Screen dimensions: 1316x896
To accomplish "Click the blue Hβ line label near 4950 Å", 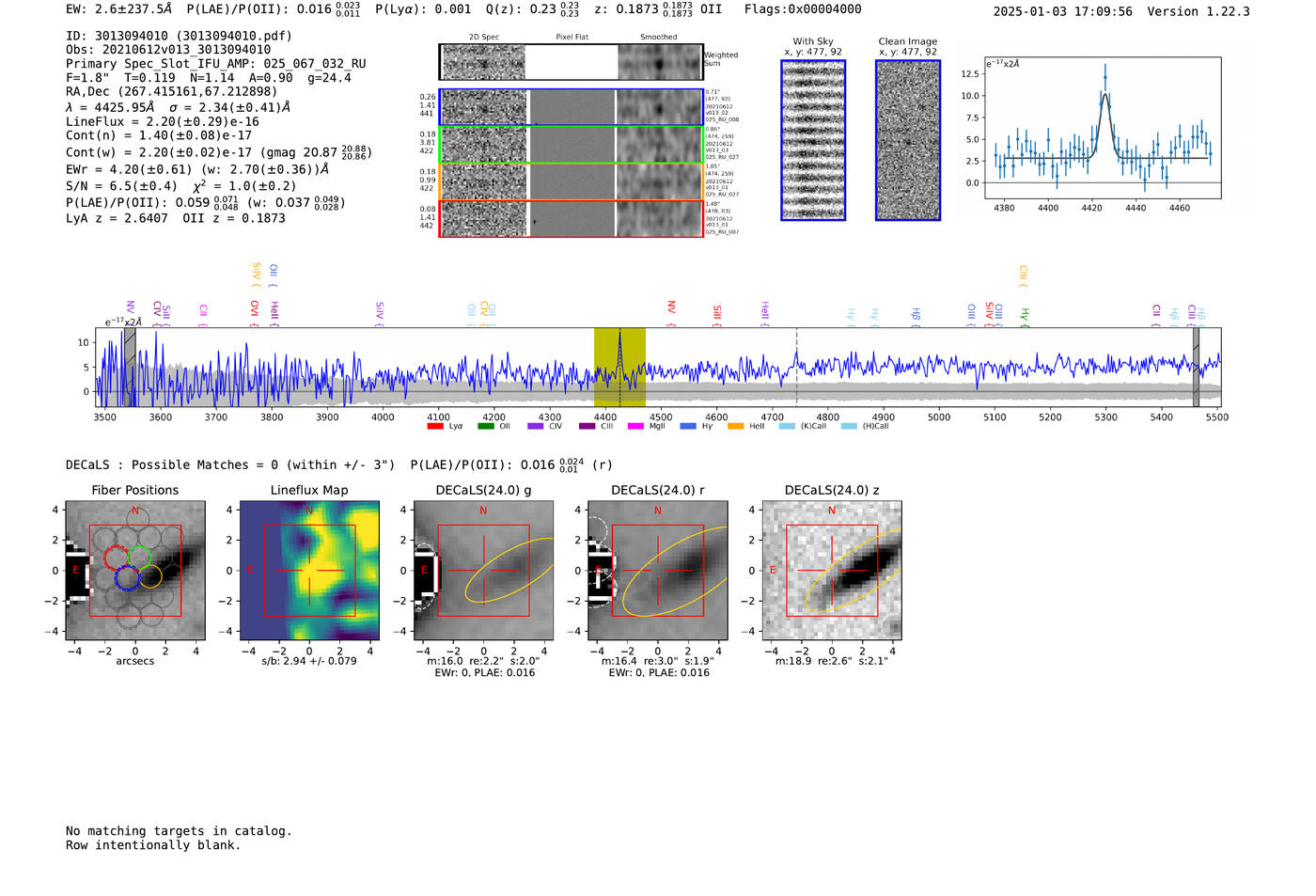I will pos(916,316).
